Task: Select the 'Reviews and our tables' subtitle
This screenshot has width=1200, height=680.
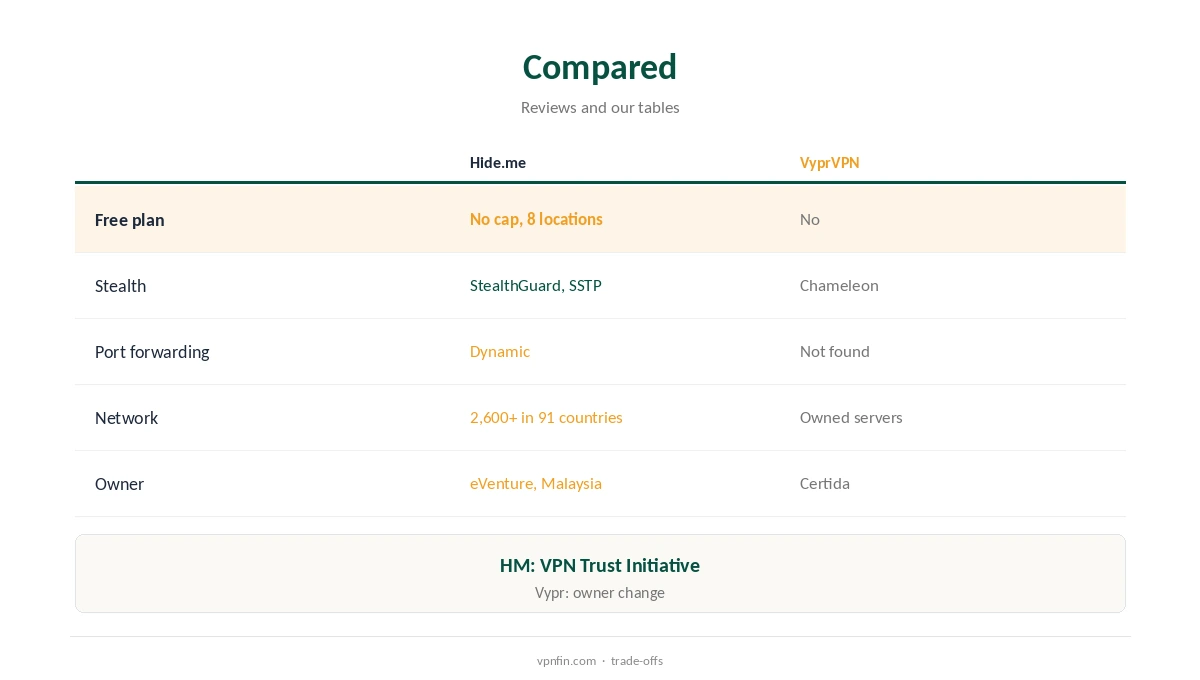Action: click(x=600, y=107)
